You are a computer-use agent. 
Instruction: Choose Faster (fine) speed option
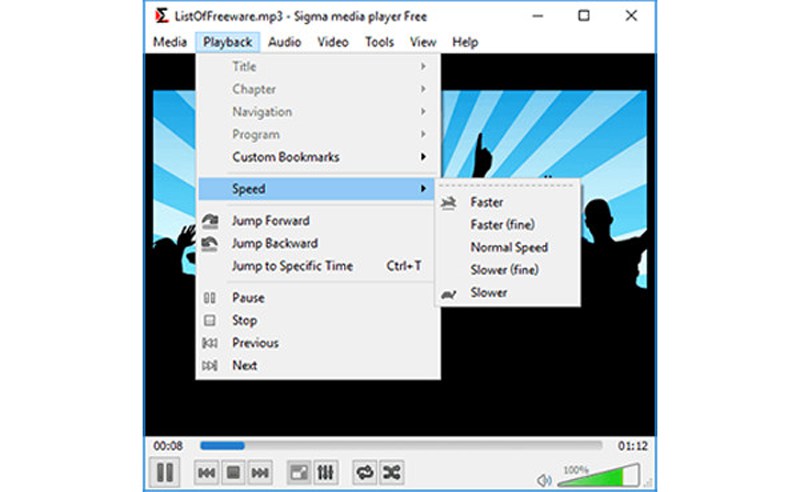point(508,225)
